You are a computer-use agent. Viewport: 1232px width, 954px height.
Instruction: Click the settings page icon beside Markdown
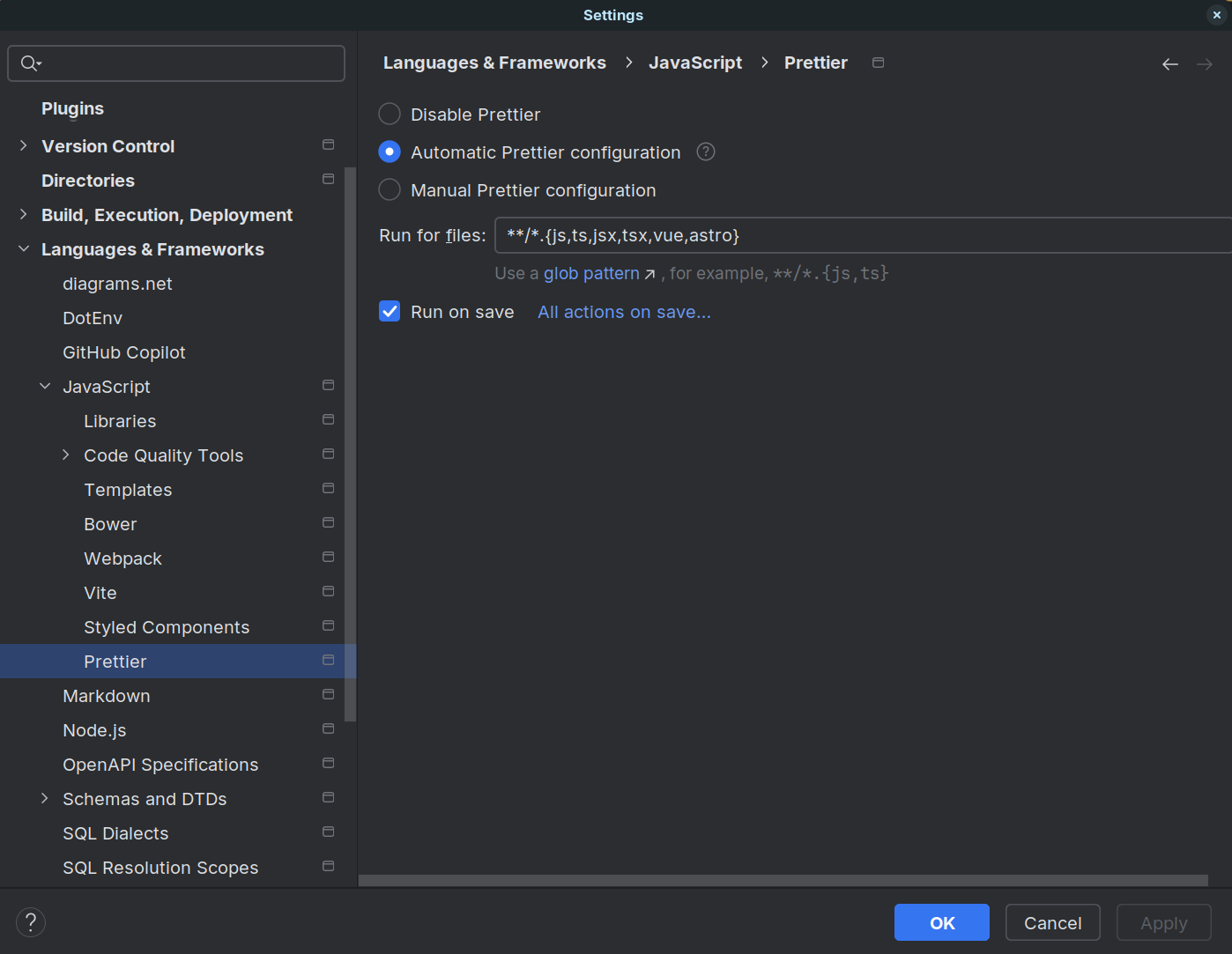pos(327,694)
